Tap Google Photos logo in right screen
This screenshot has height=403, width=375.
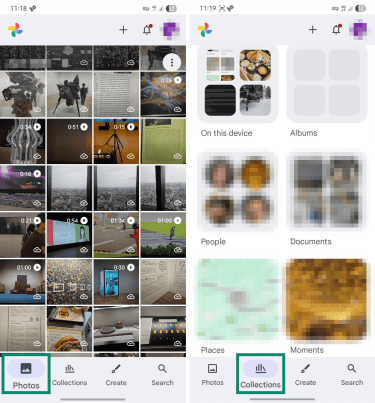[205, 30]
